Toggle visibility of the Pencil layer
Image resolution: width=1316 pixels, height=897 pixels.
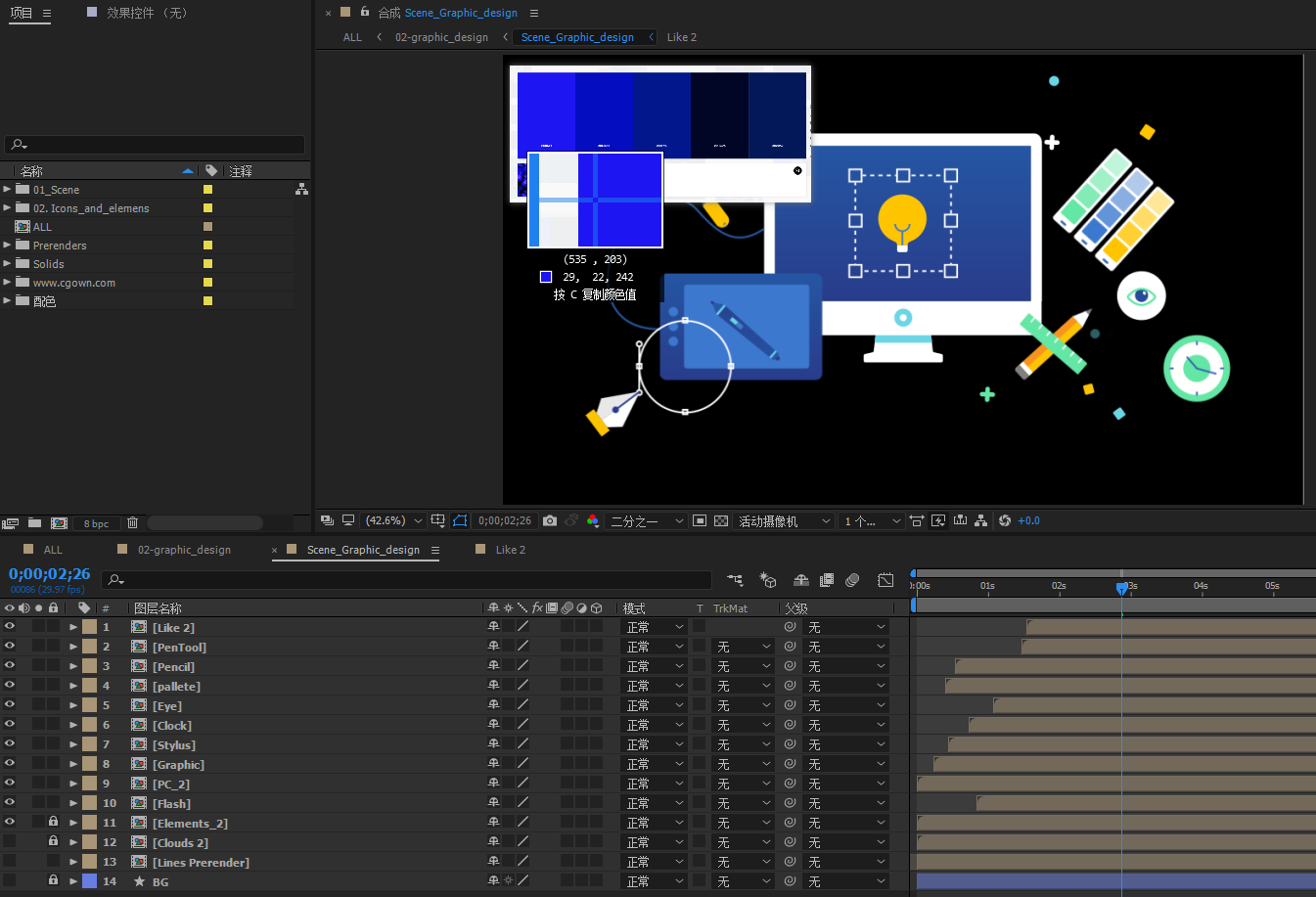coord(10,665)
